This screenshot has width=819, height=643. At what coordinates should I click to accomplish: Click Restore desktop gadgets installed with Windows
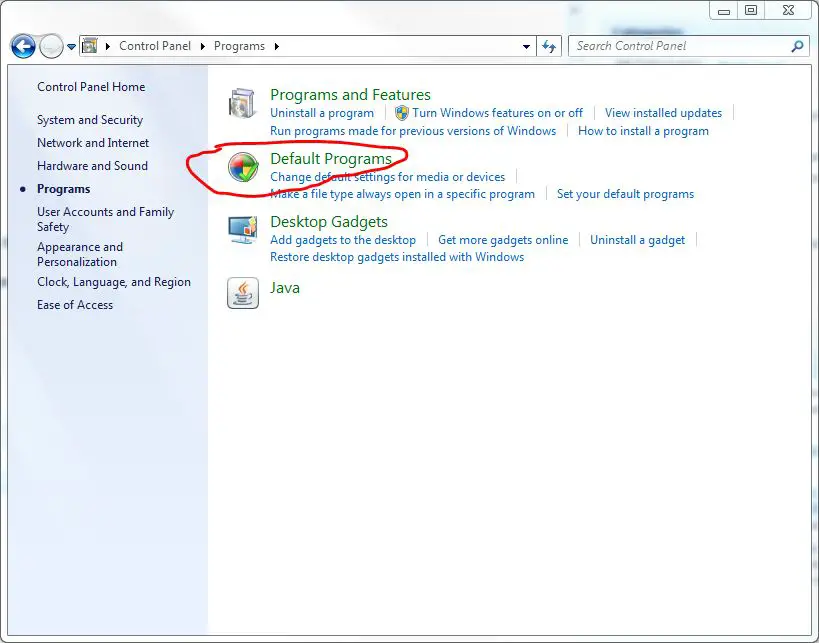[397, 257]
